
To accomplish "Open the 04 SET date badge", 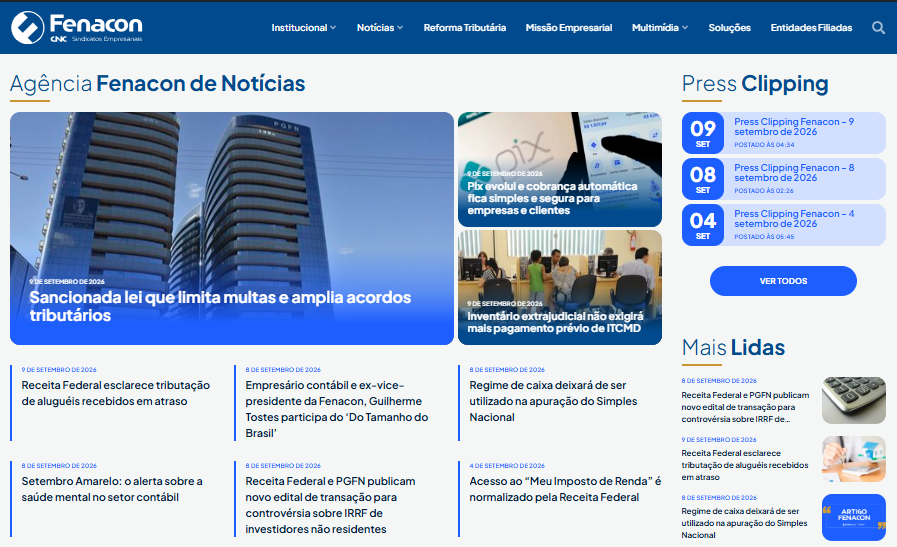I will tap(702, 225).
